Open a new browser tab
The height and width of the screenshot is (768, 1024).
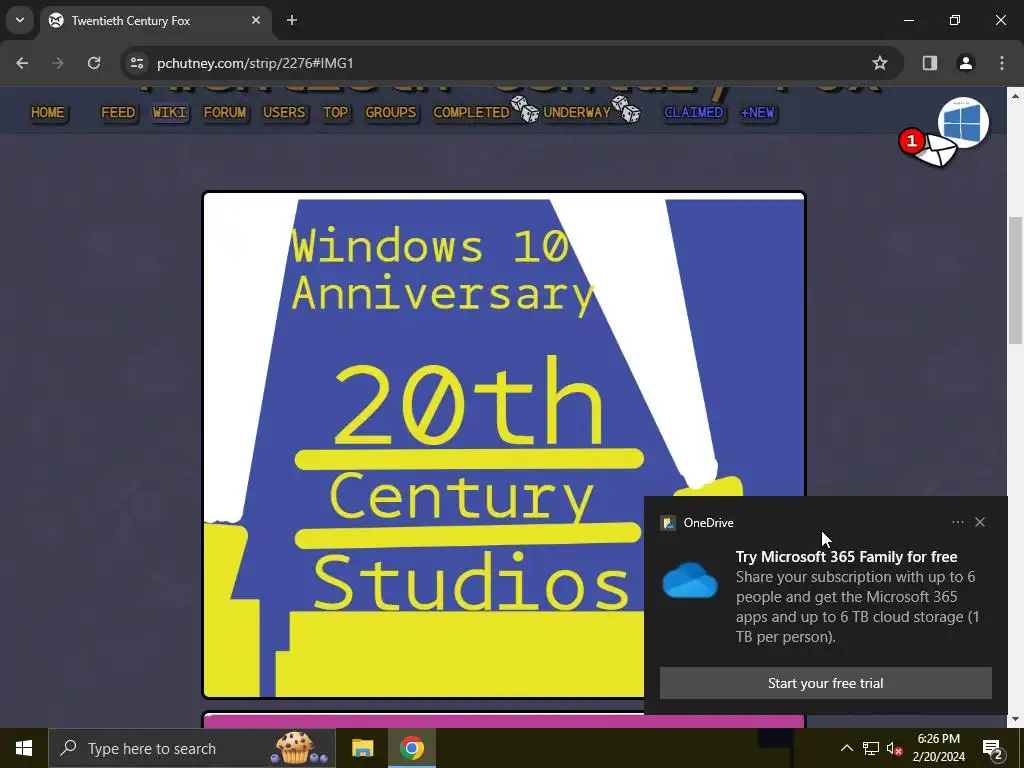point(292,20)
